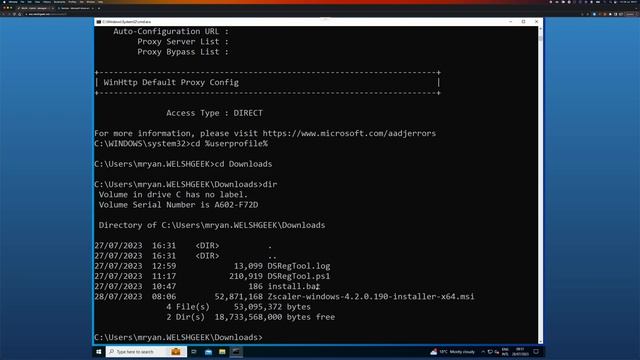The width and height of the screenshot is (640, 360).
Task: Open the taskbar clock and date
Action: point(520,351)
